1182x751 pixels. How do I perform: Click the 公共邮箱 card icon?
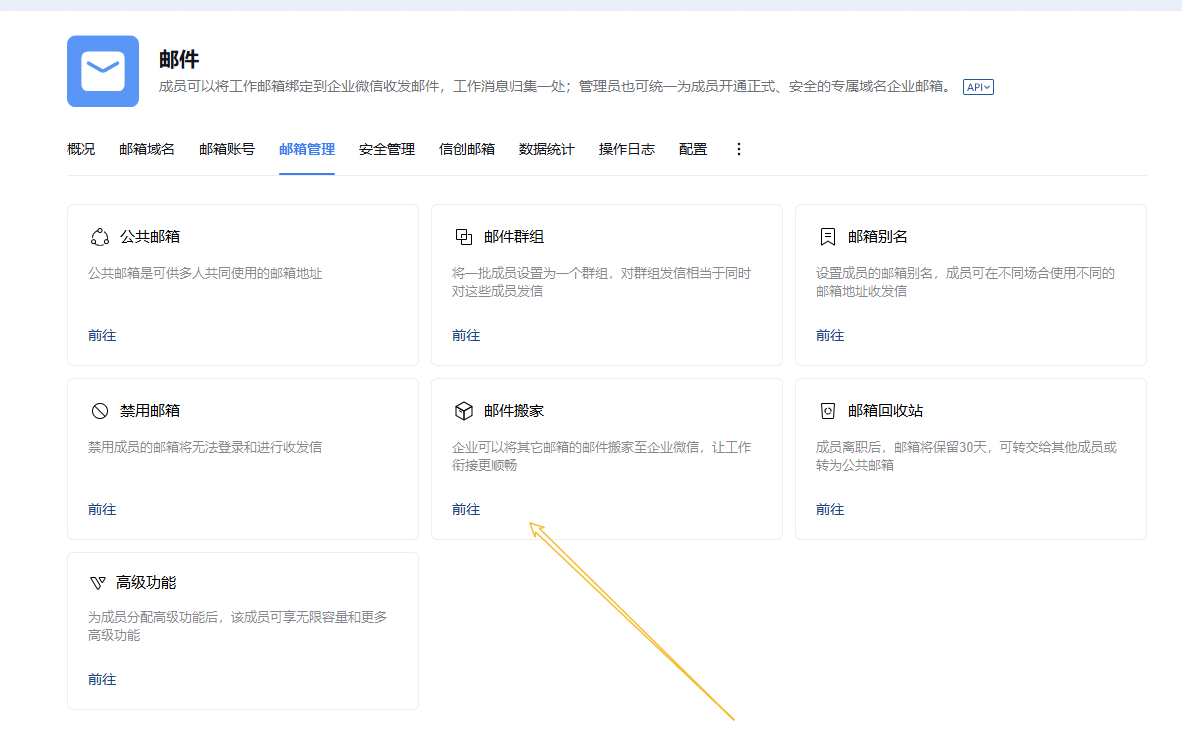pos(99,237)
